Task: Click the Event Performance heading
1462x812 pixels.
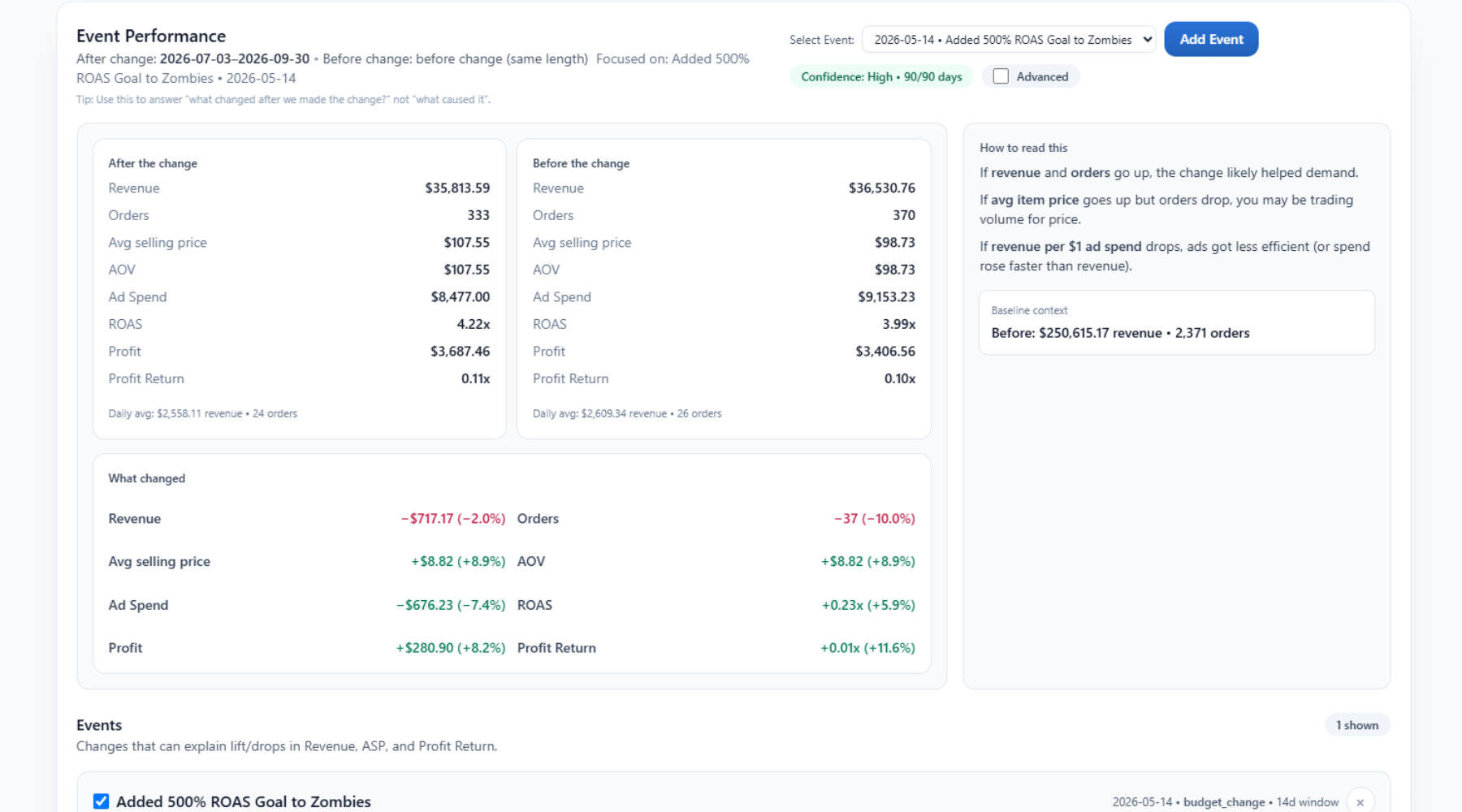Action: coord(151,36)
